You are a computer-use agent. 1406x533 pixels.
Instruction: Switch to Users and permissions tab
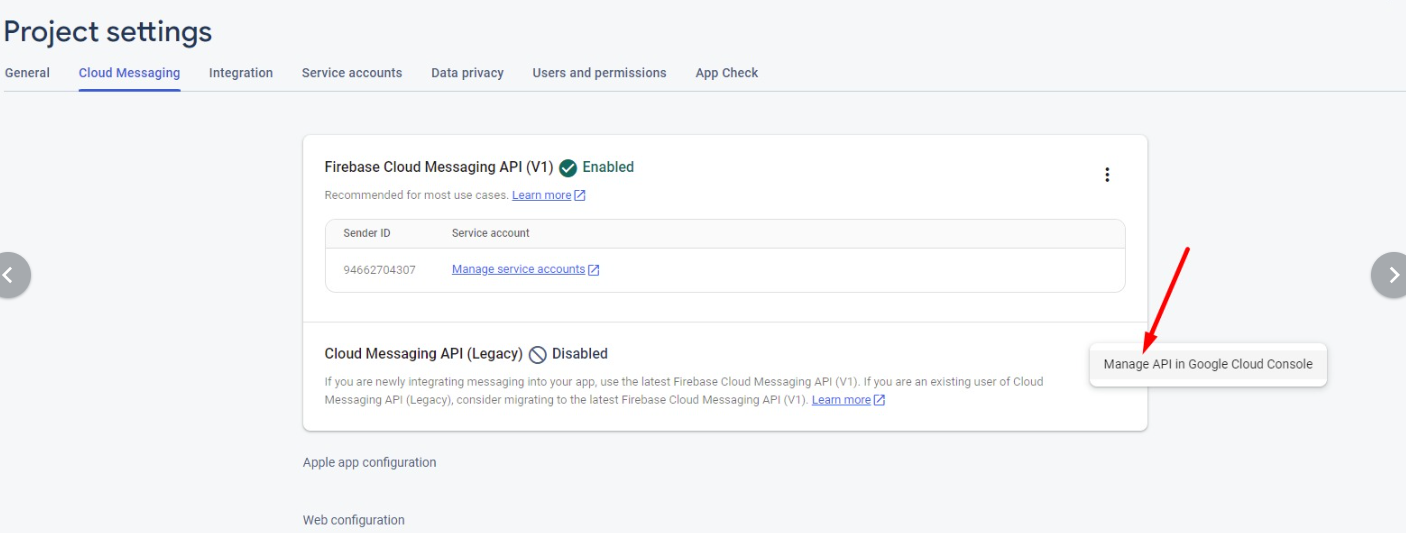tap(599, 73)
